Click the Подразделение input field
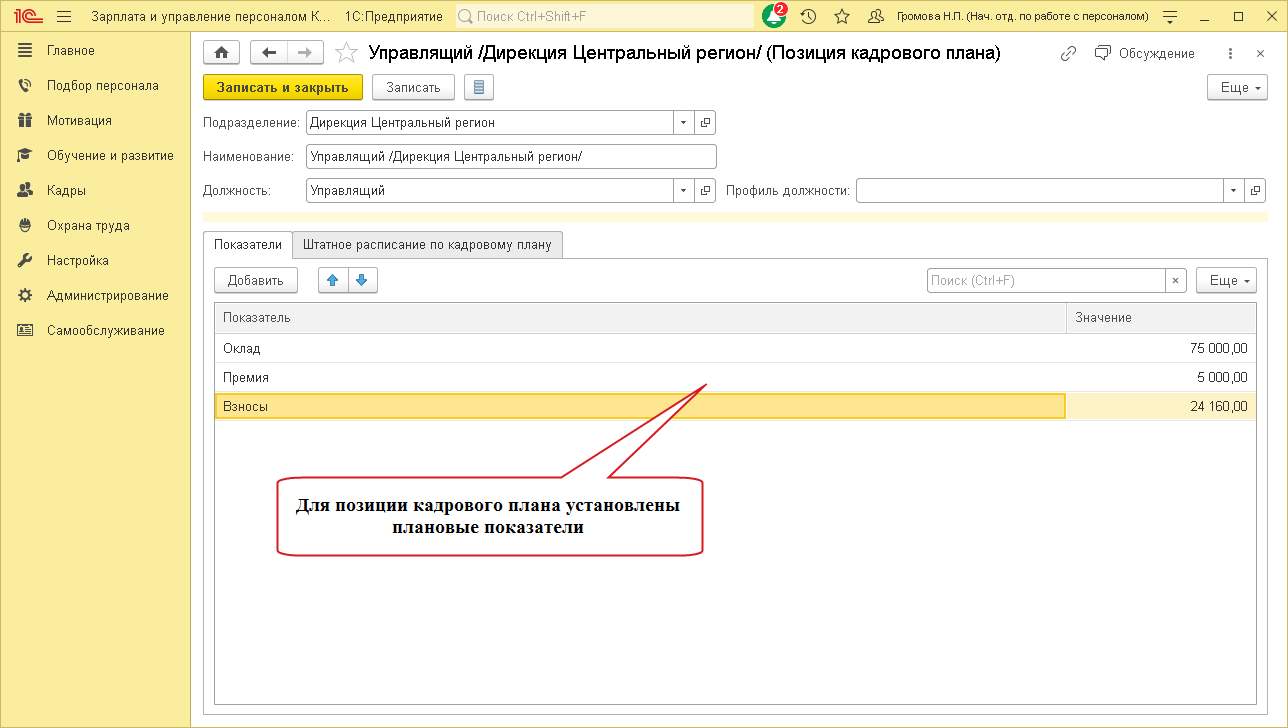This screenshot has width=1288, height=728. (x=490, y=123)
